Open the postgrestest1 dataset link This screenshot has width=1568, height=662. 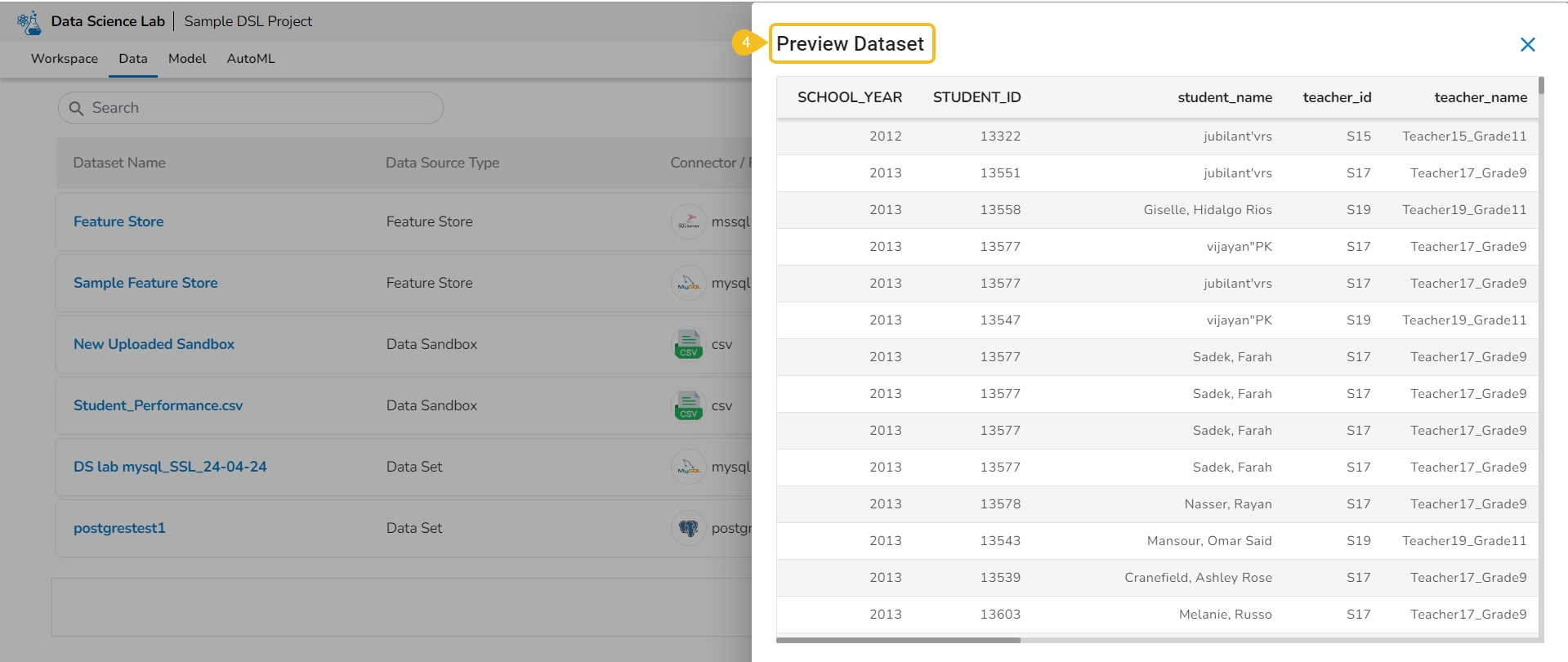tap(119, 528)
